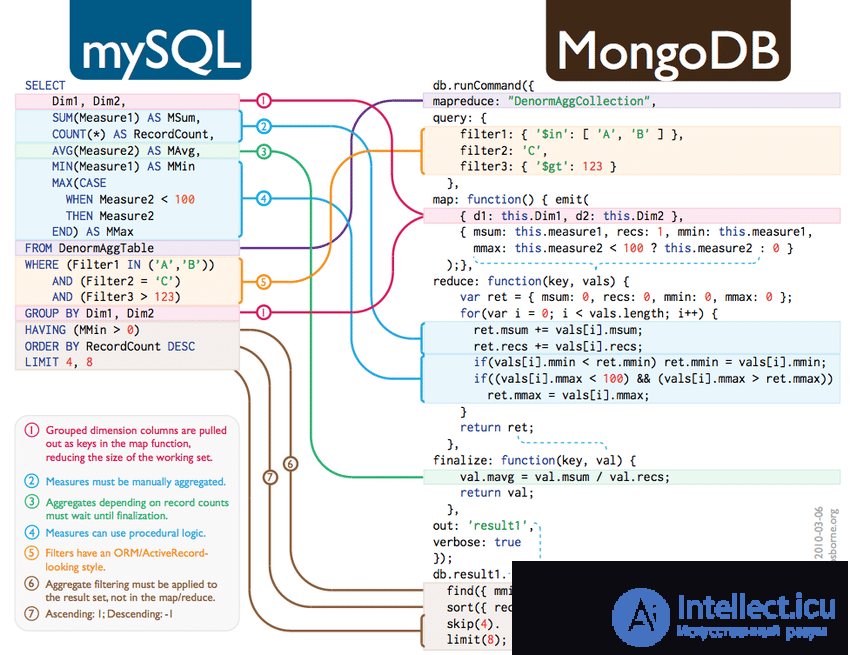Viewport: 850px width, 655px height.
Task: Click legend circle 5 for ORM/ActiveRecord note
Action: [x=32, y=553]
